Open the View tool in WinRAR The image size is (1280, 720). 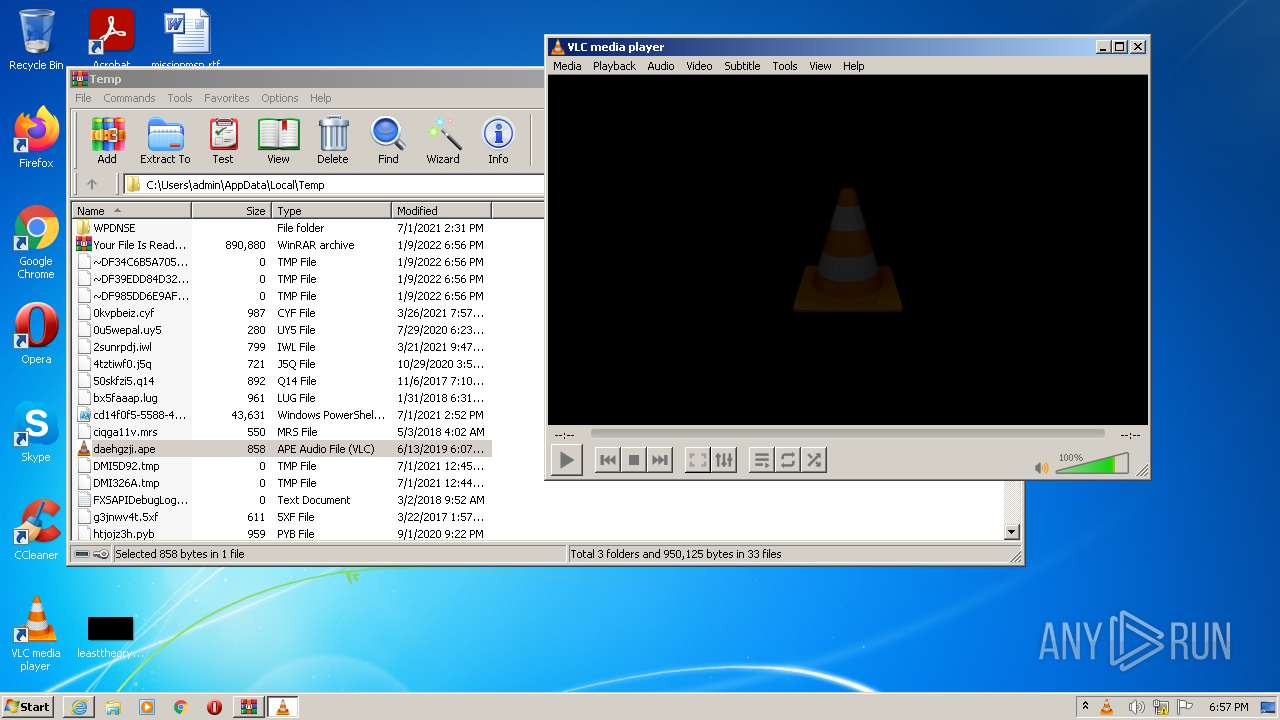278,140
